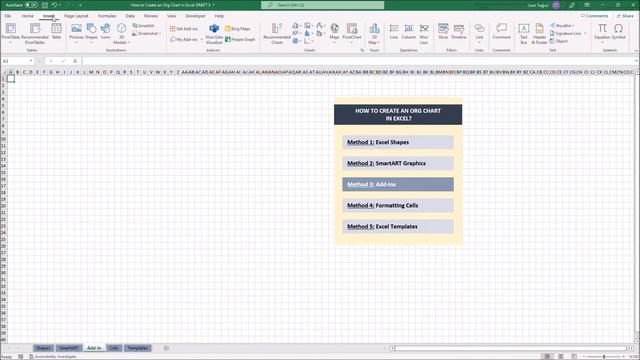This screenshot has height=360, width=640.
Task: Switch to the Page Layout tab
Action: point(76,16)
